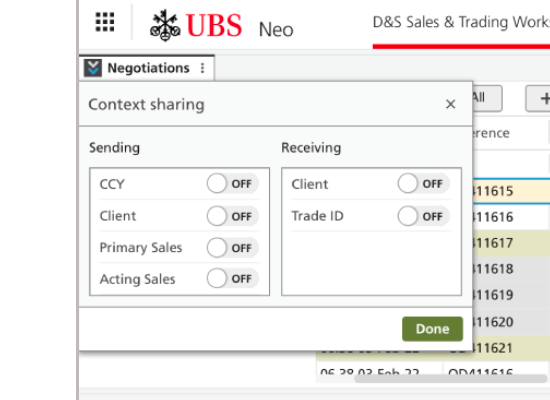Click the green Done button

point(432,329)
